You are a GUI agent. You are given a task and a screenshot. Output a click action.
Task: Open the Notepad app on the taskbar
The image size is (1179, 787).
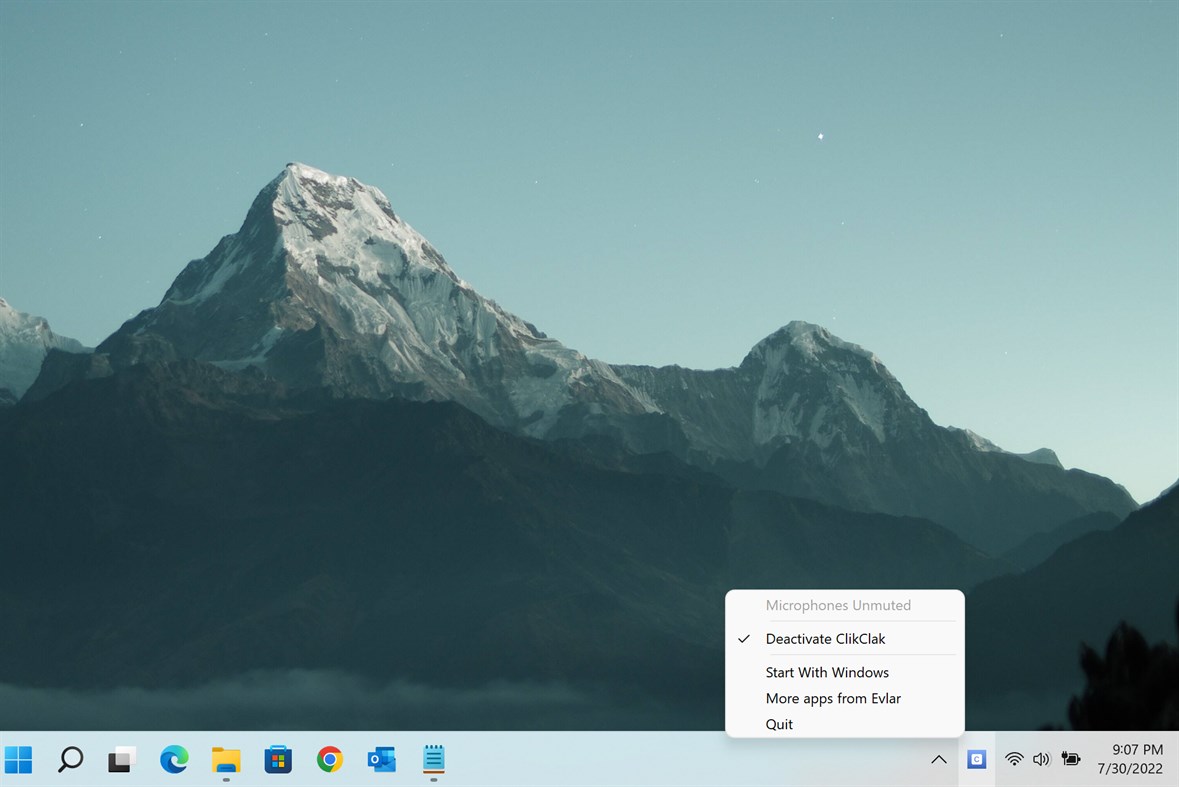click(433, 760)
